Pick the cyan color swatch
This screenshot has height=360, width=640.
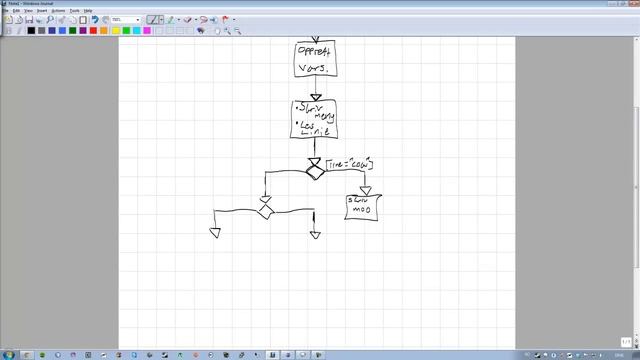point(137,31)
